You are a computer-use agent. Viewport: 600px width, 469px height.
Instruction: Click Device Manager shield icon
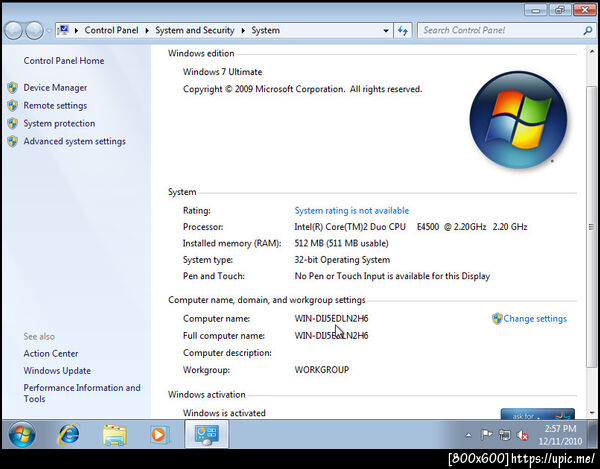13,88
